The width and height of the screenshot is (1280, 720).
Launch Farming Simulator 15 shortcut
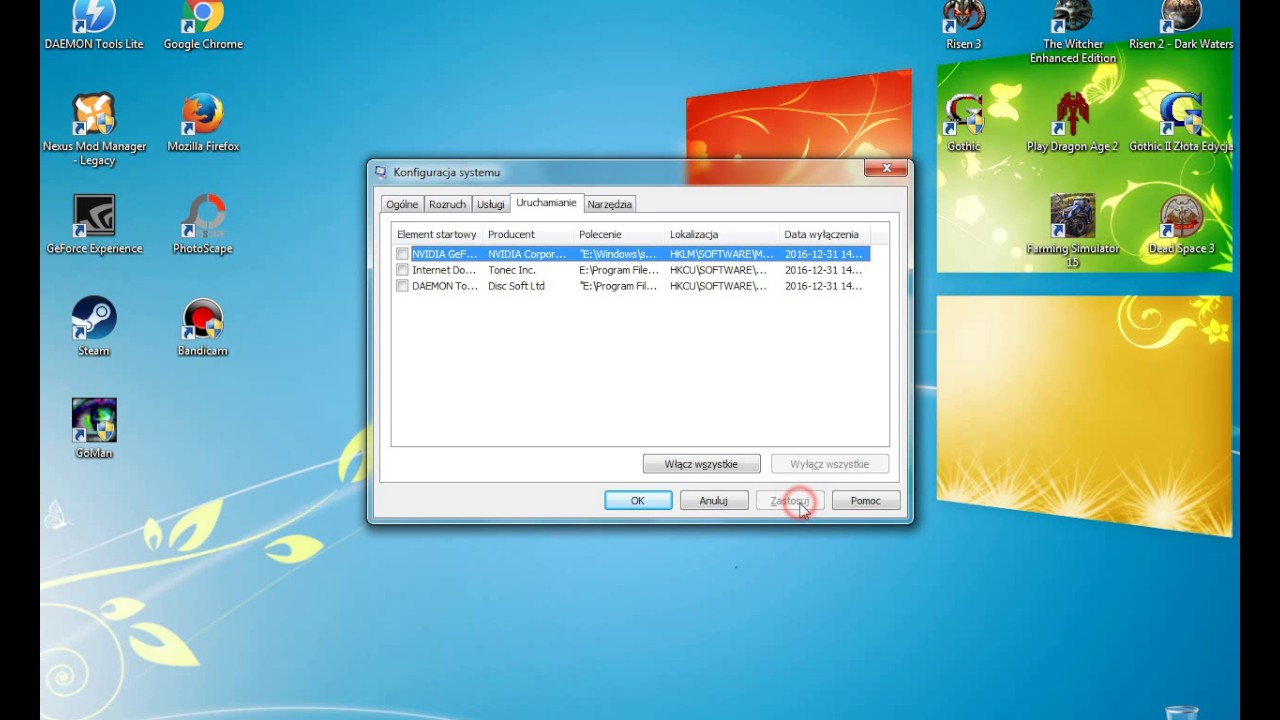click(1073, 232)
